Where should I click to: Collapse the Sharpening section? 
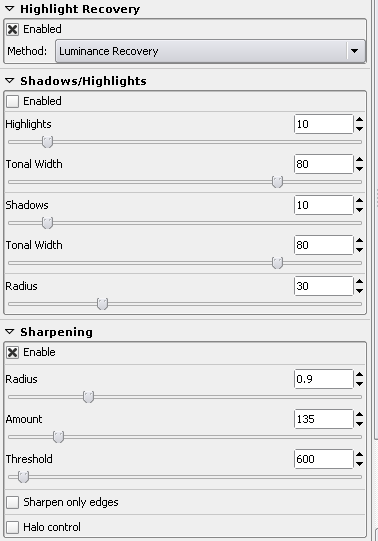pos(10,332)
